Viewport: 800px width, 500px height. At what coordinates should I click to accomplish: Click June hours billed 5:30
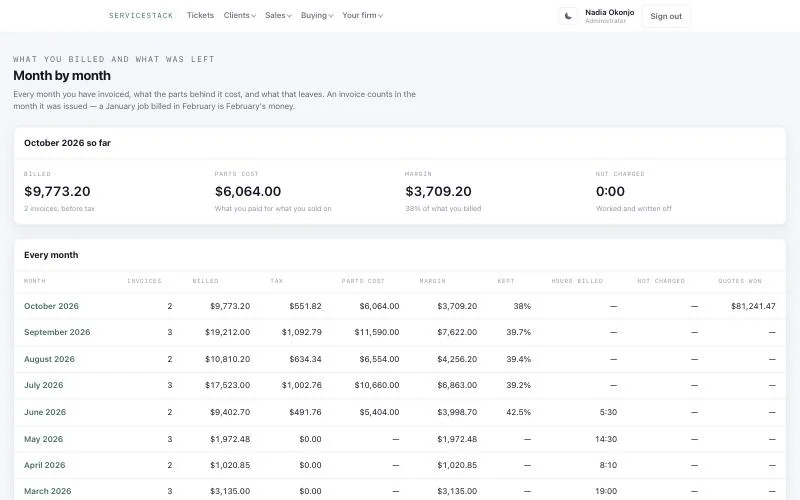click(608, 412)
